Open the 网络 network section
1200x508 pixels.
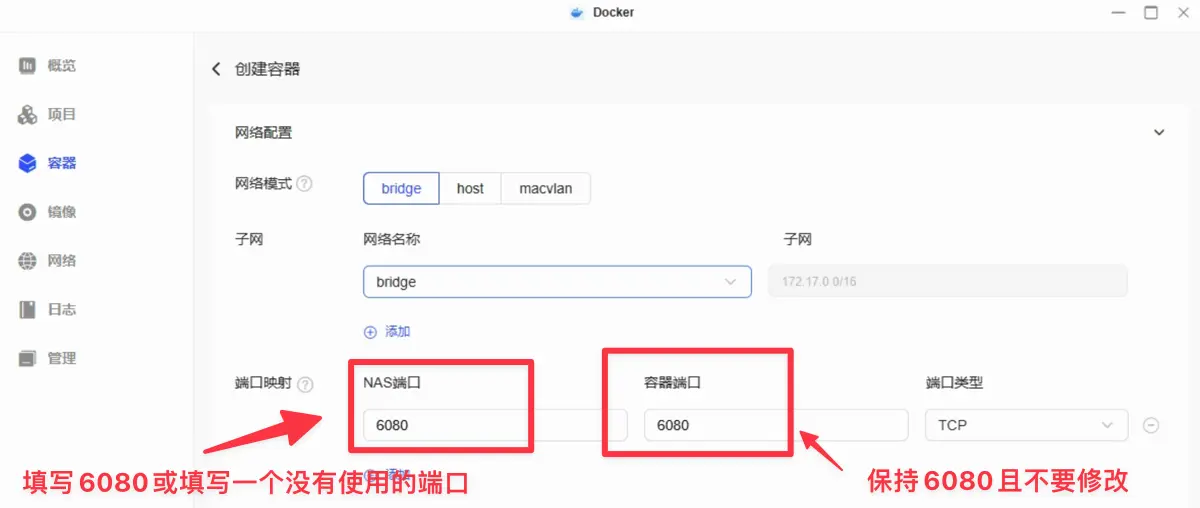click(48, 261)
